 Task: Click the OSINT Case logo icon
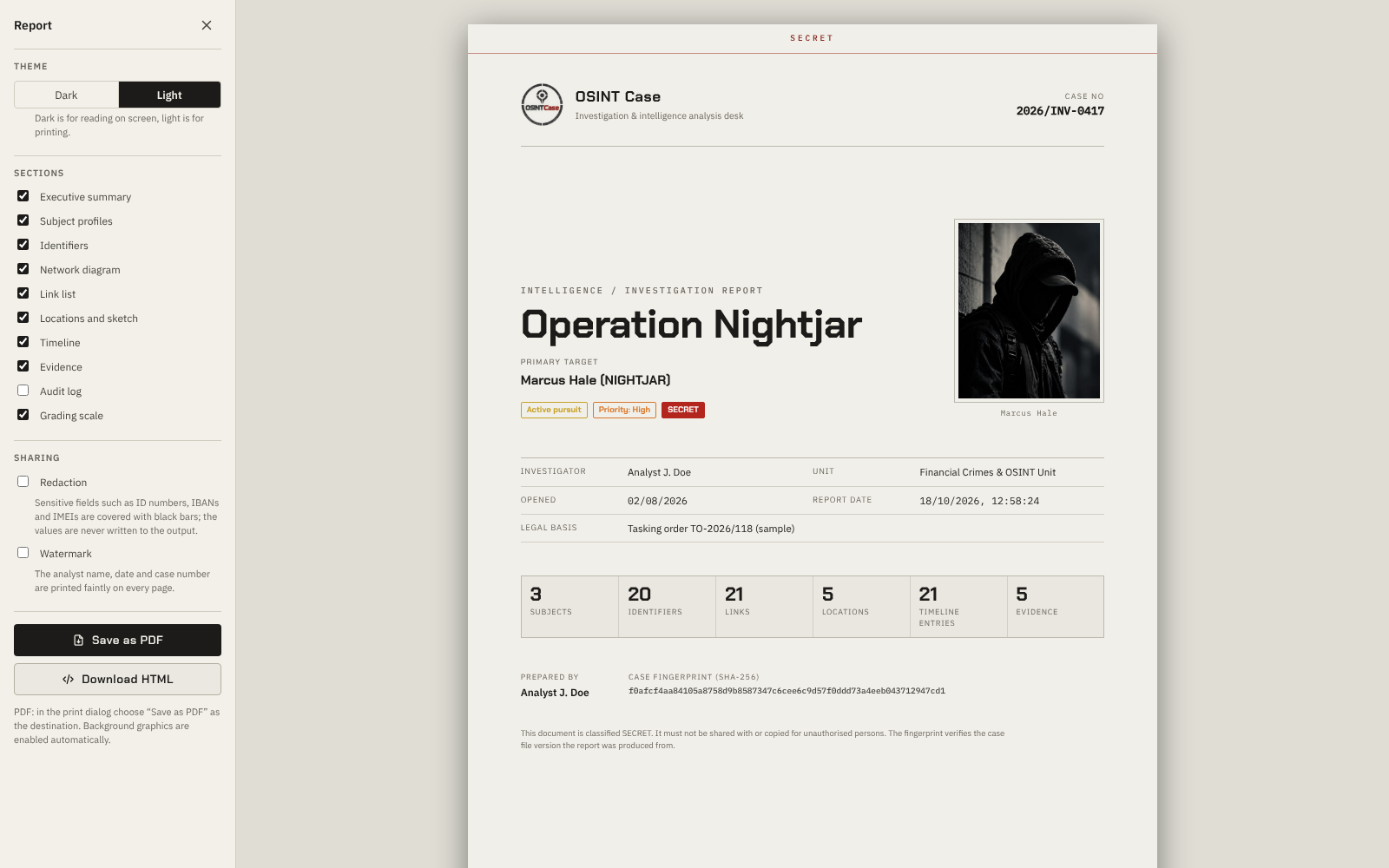(542, 104)
